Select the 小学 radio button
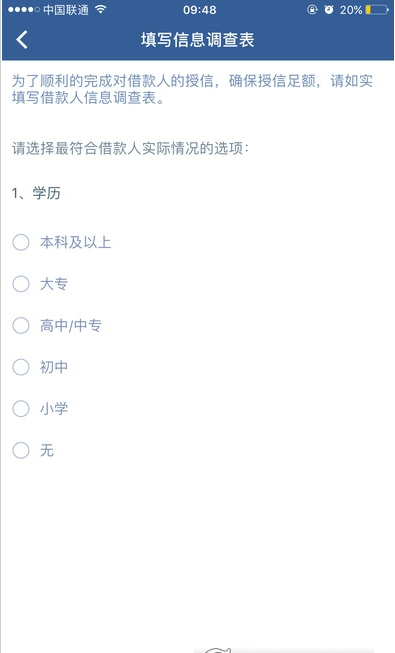The height and width of the screenshot is (653, 395). point(21,409)
